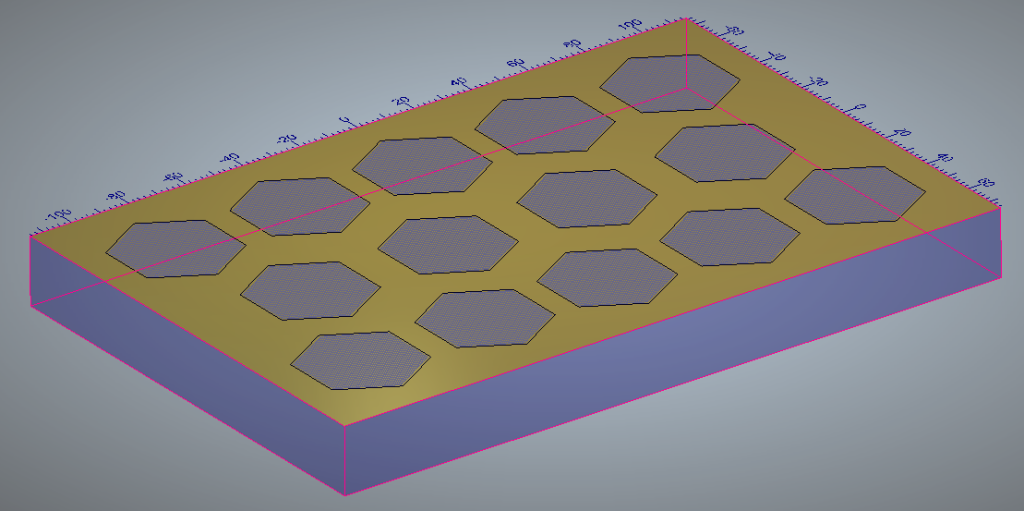Pick the hexagon at the far back corner
The image size is (1024, 511).
667,80
